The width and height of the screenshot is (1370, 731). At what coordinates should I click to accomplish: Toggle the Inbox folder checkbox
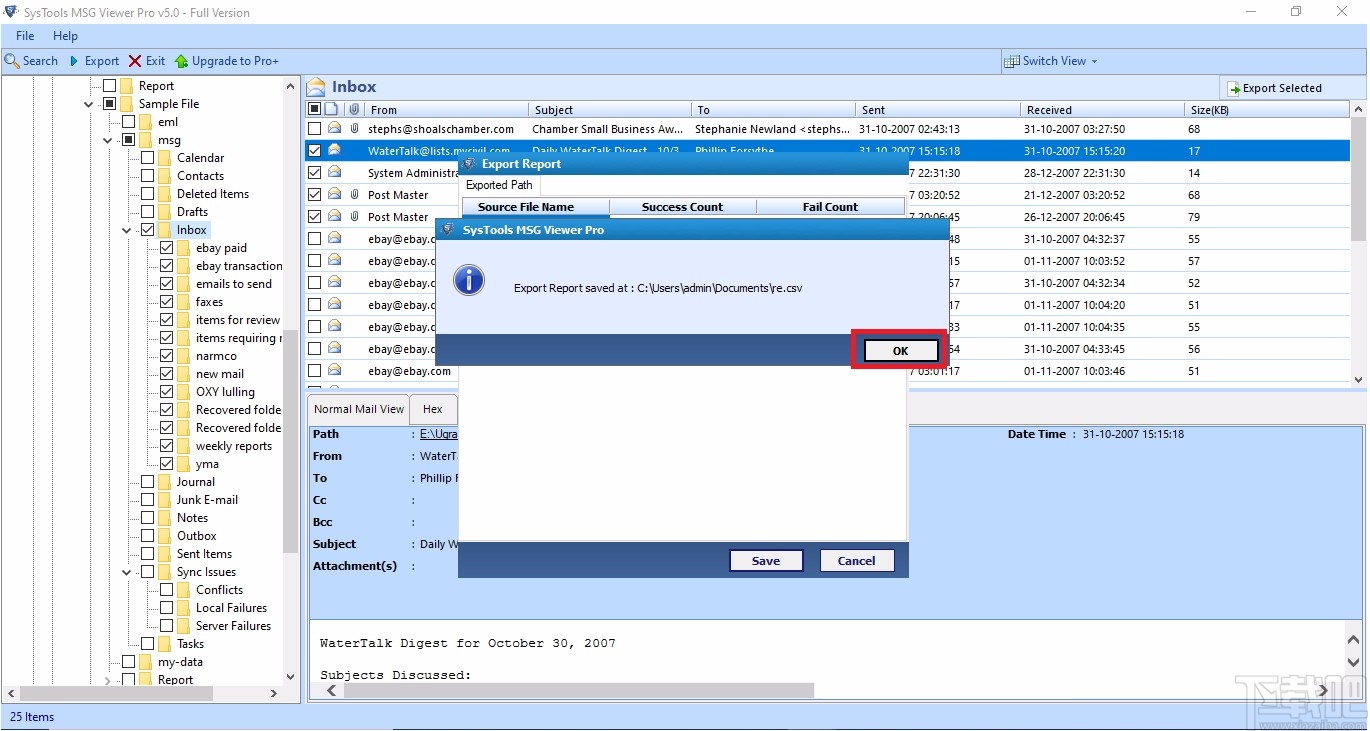[x=148, y=230]
